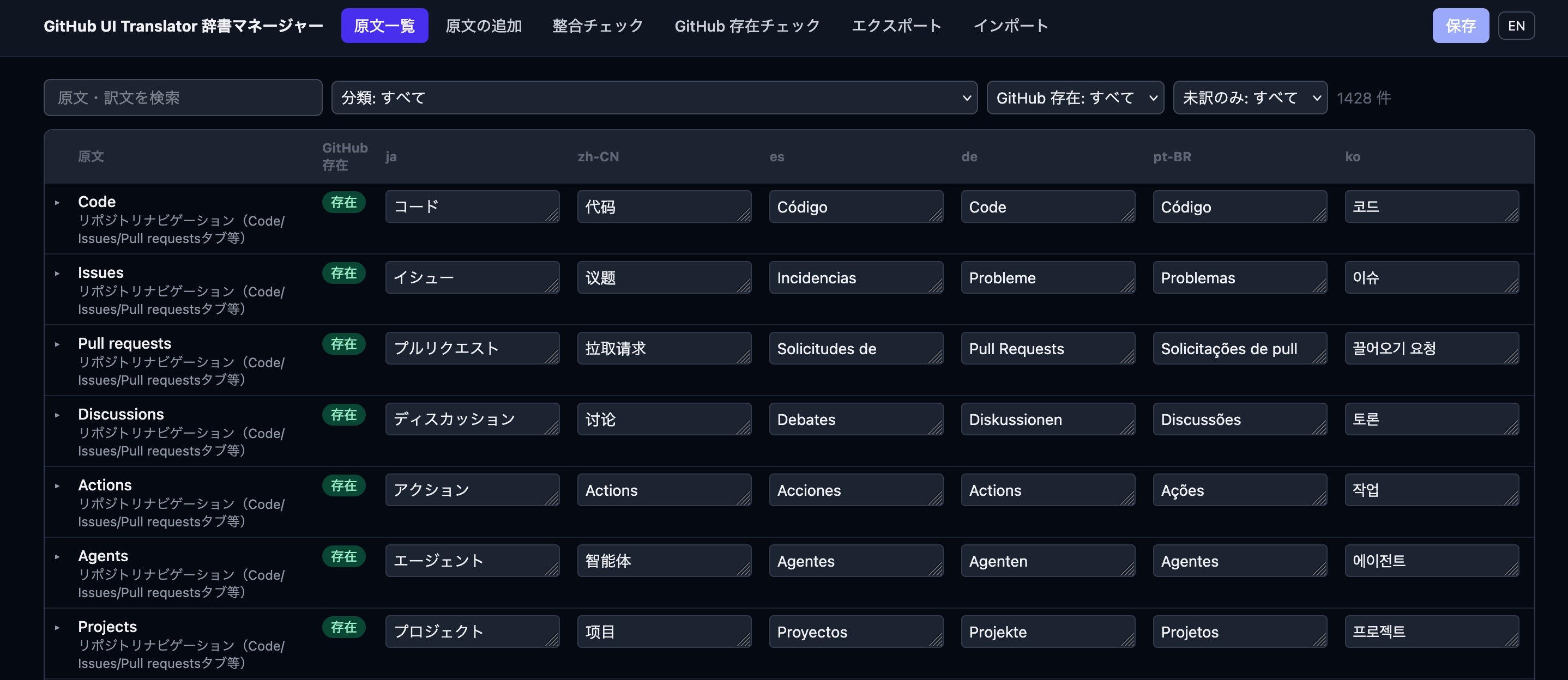Edit the Japanese translation コード
This screenshot has width=1568, height=680.
point(472,207)
